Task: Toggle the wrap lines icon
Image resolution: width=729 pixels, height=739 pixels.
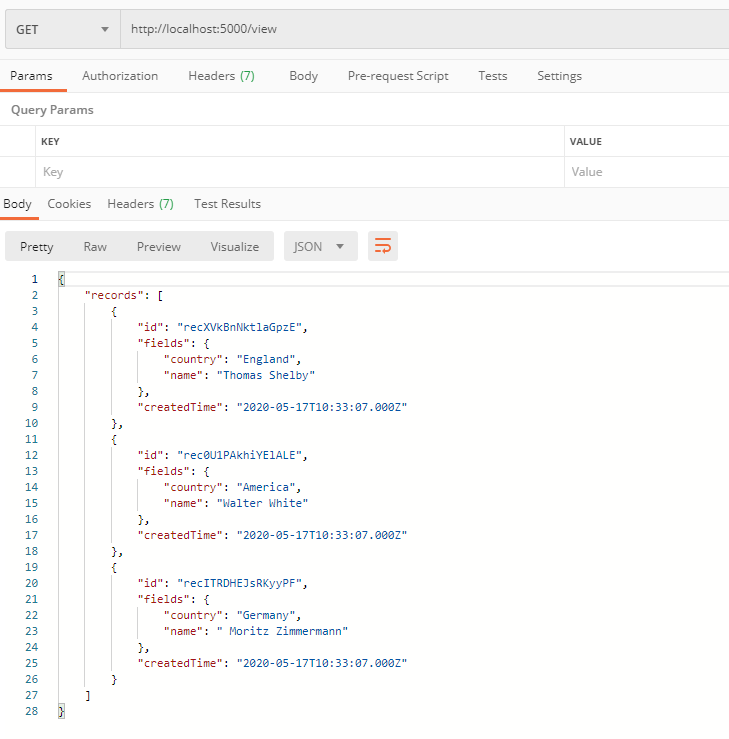Action: click(x=383, y=246)
